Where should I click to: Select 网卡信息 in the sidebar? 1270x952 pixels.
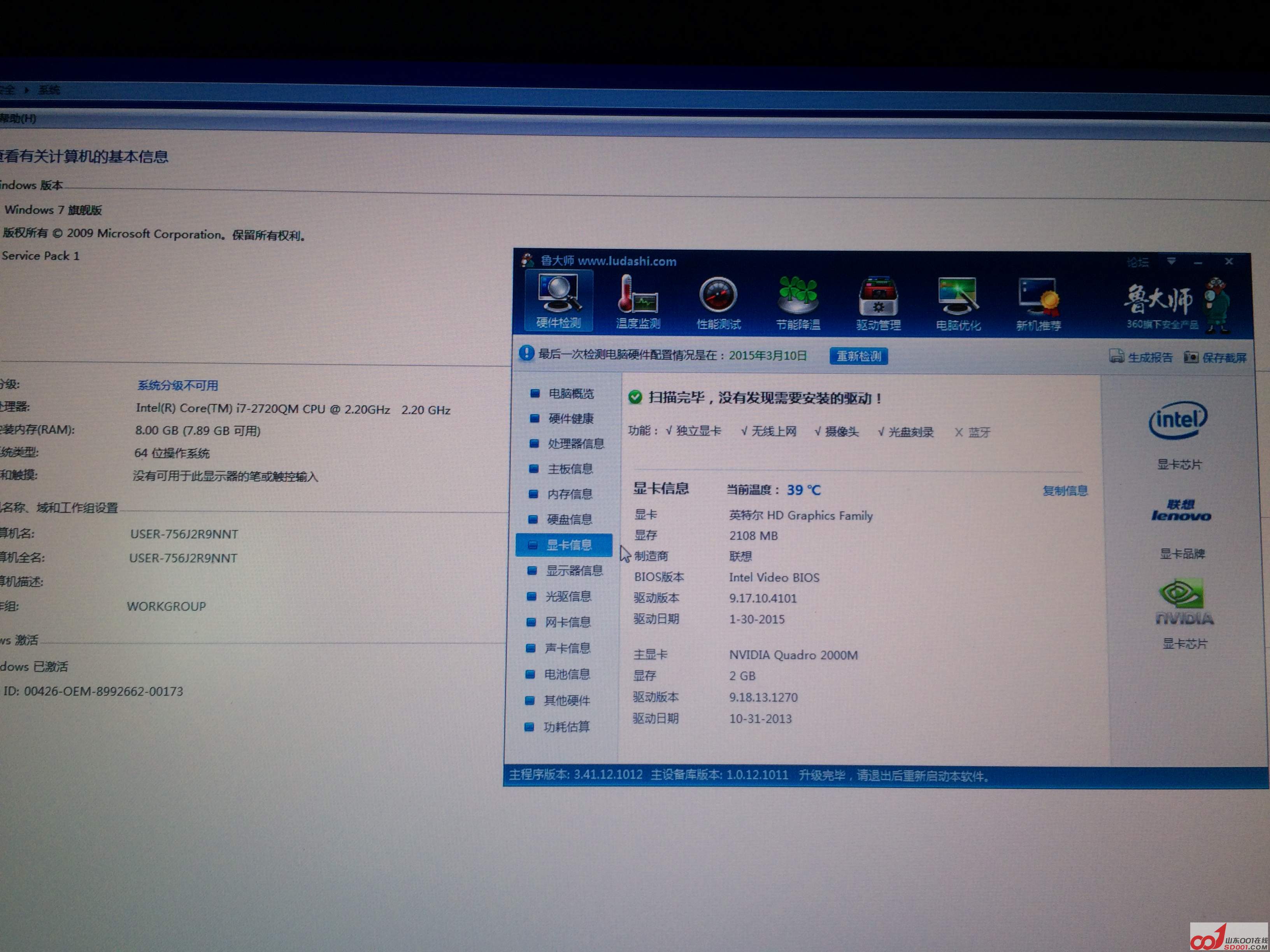click(567, 622)
